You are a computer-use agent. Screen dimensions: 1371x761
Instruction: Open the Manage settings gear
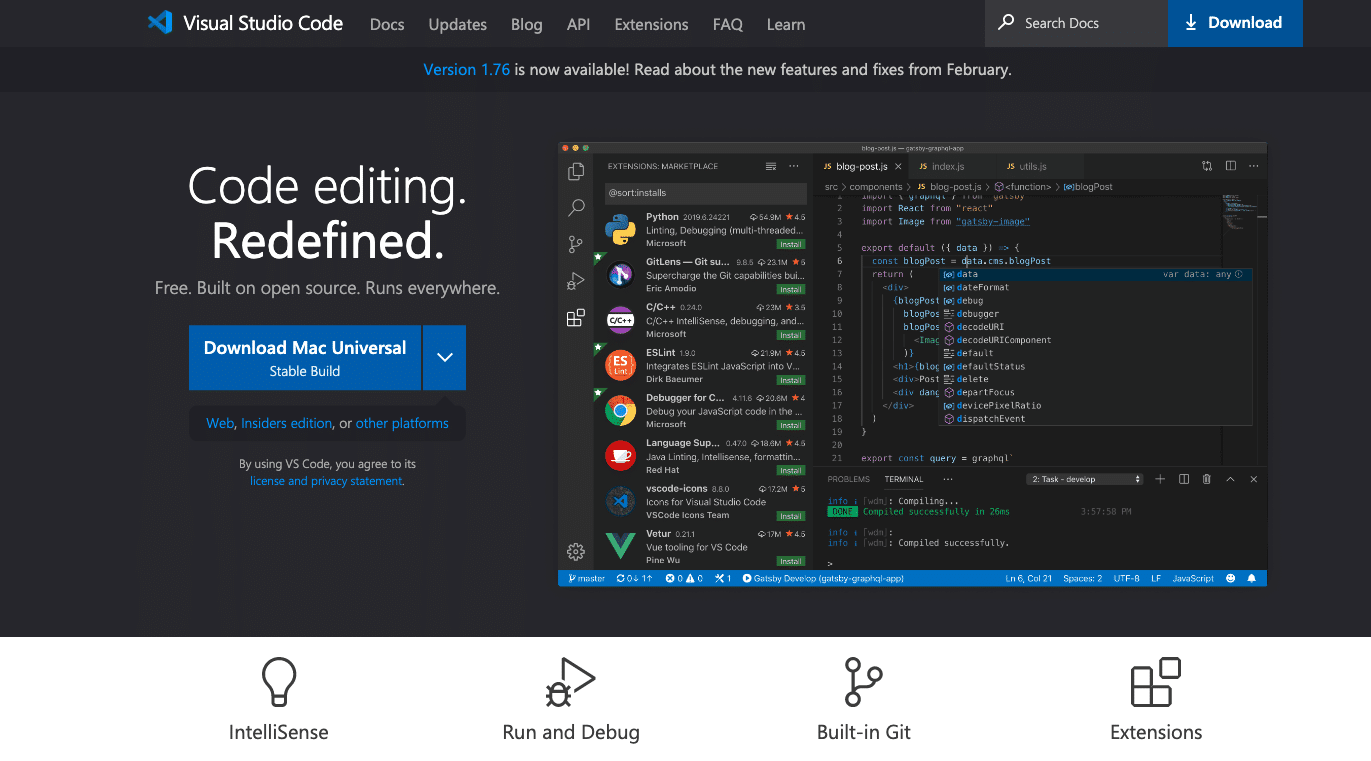[575, 551]
